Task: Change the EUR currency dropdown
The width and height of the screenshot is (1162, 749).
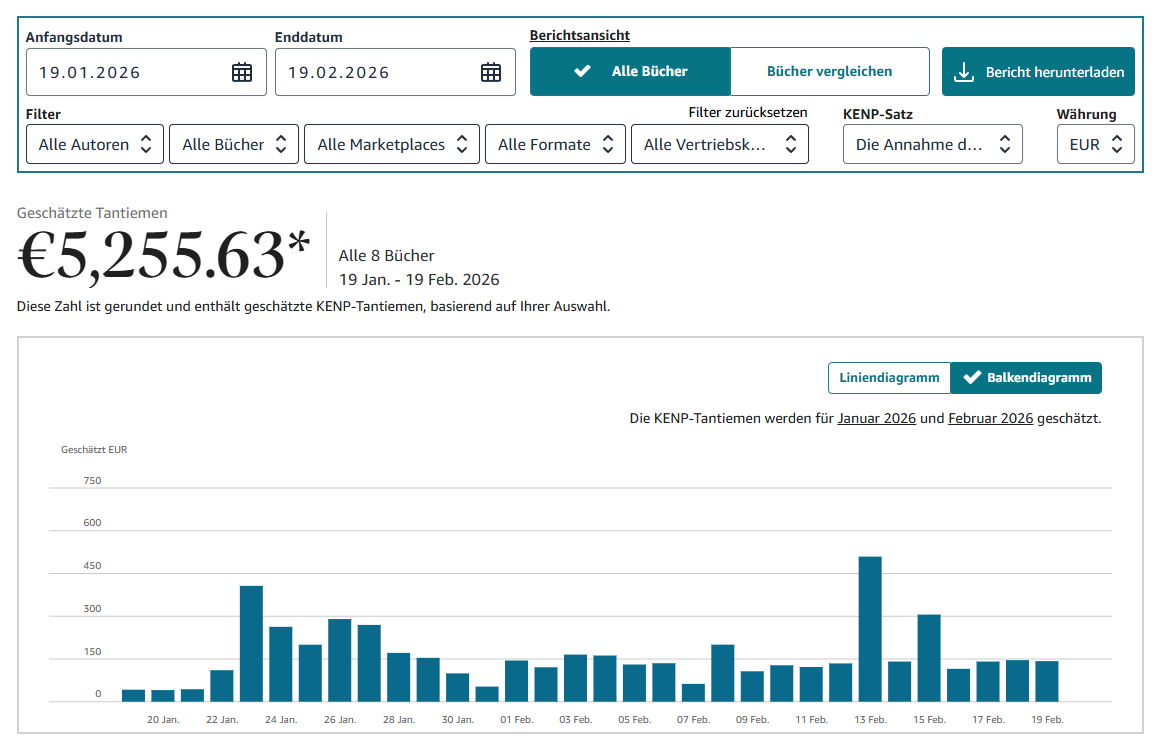Action: pos(1095,144)
